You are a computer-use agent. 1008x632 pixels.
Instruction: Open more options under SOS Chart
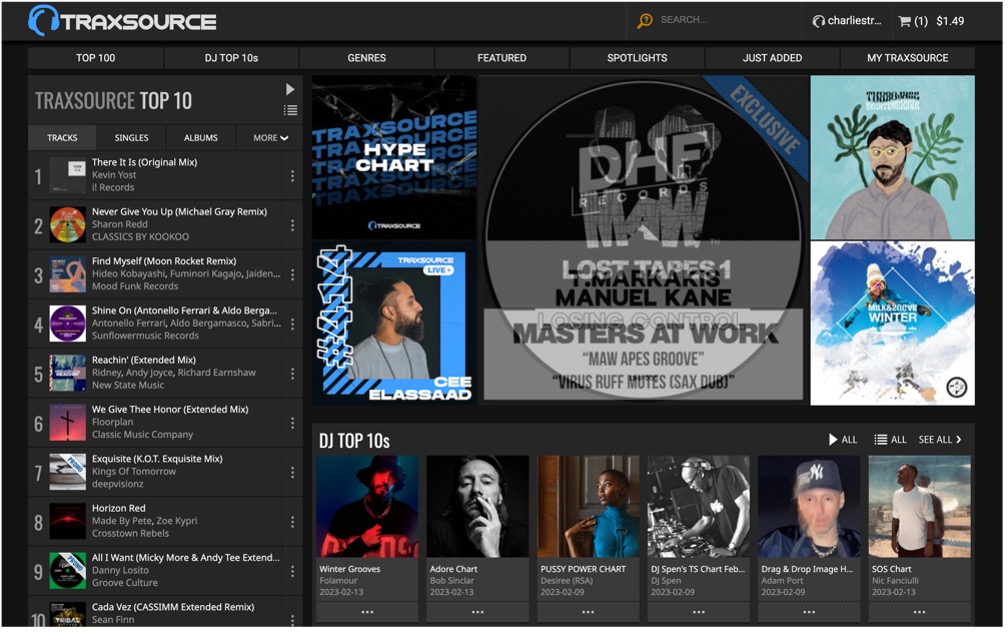[x=920, y=612]
